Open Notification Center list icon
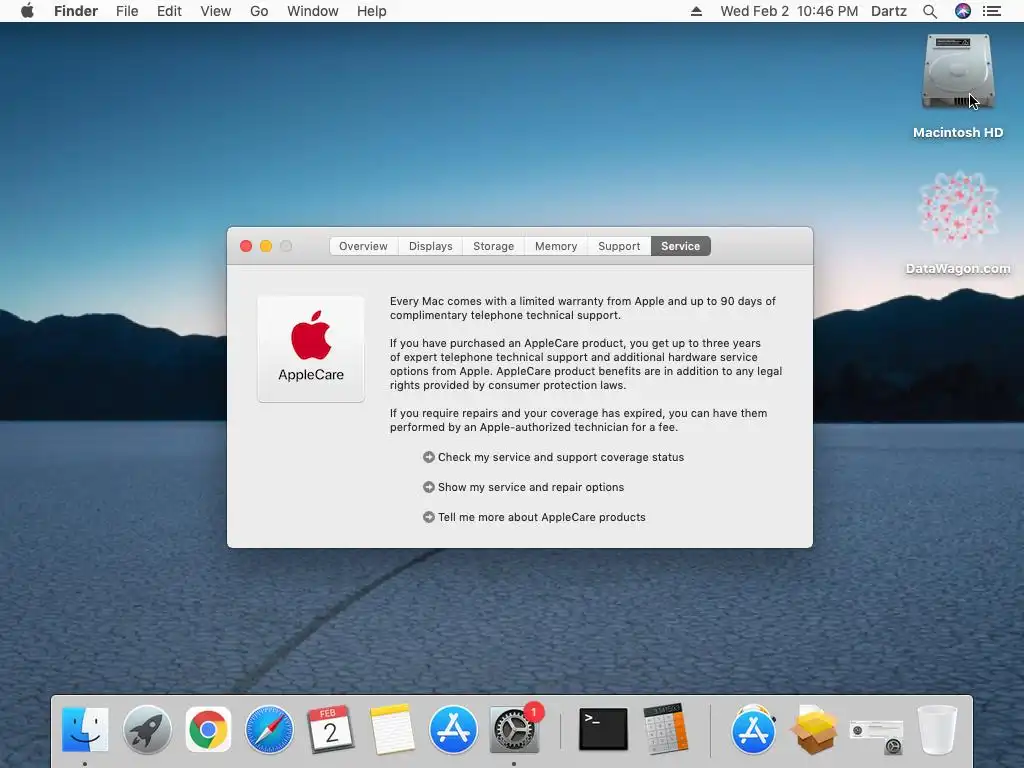The image size is (1024, 768). coord(992,11)
